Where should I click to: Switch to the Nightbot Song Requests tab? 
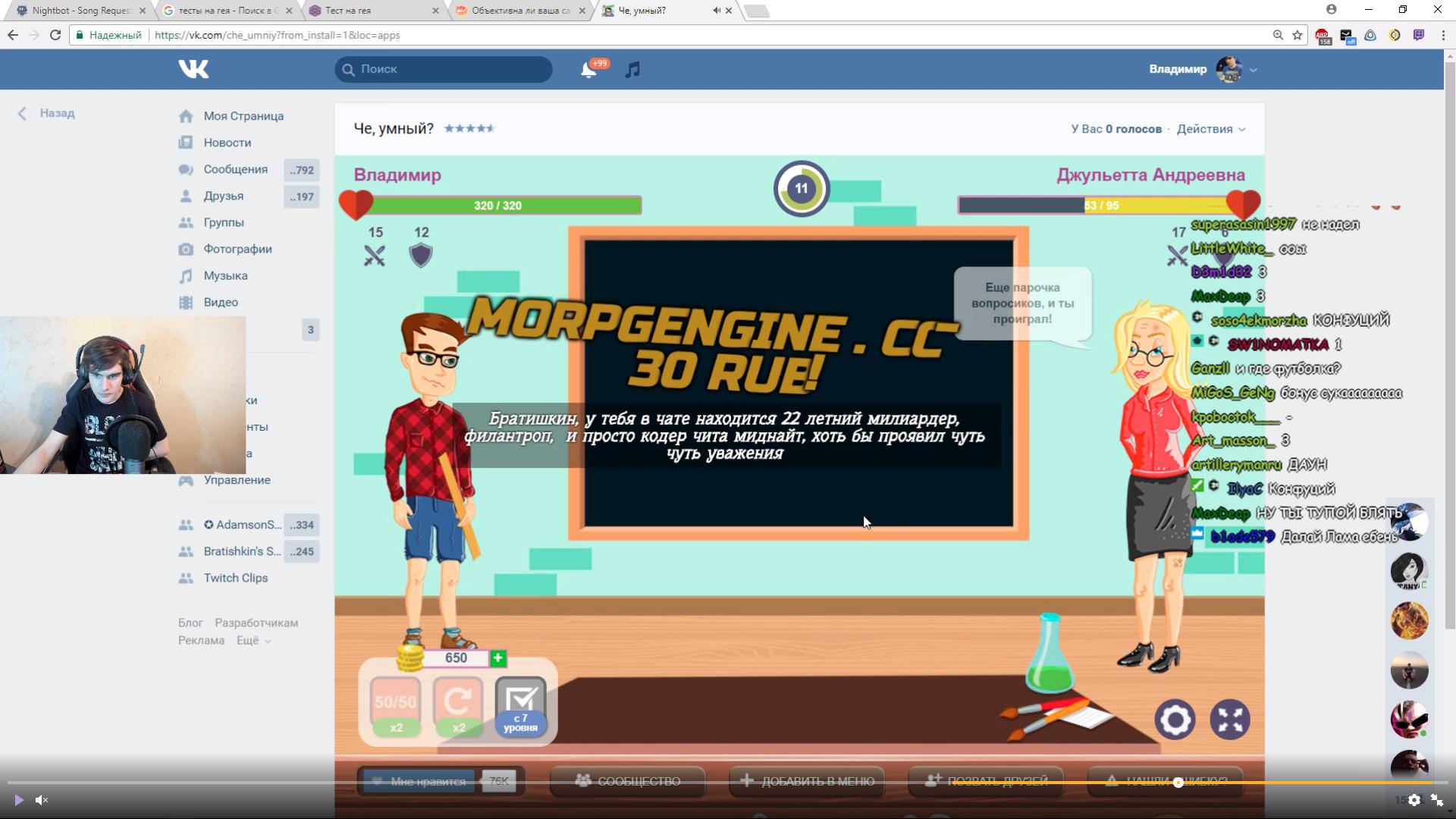(81, 11)
